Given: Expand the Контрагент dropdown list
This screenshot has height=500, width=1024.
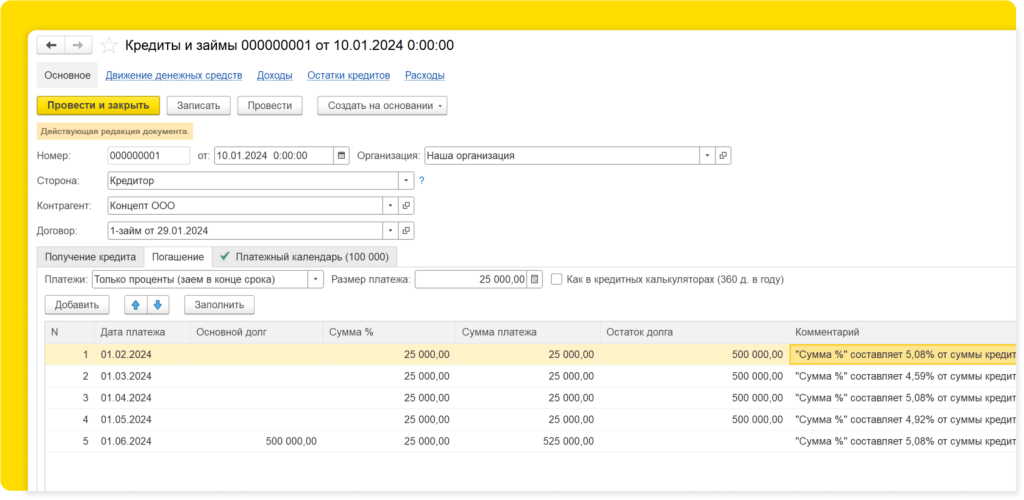Looking at the screenshot, I should (x=391, y=206).
